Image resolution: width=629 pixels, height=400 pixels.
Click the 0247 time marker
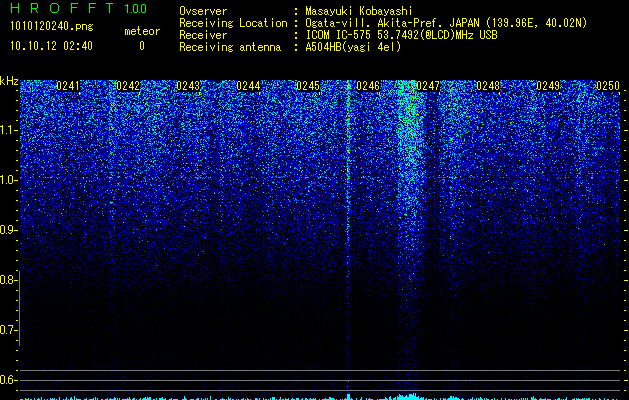(x=428, y=86)
